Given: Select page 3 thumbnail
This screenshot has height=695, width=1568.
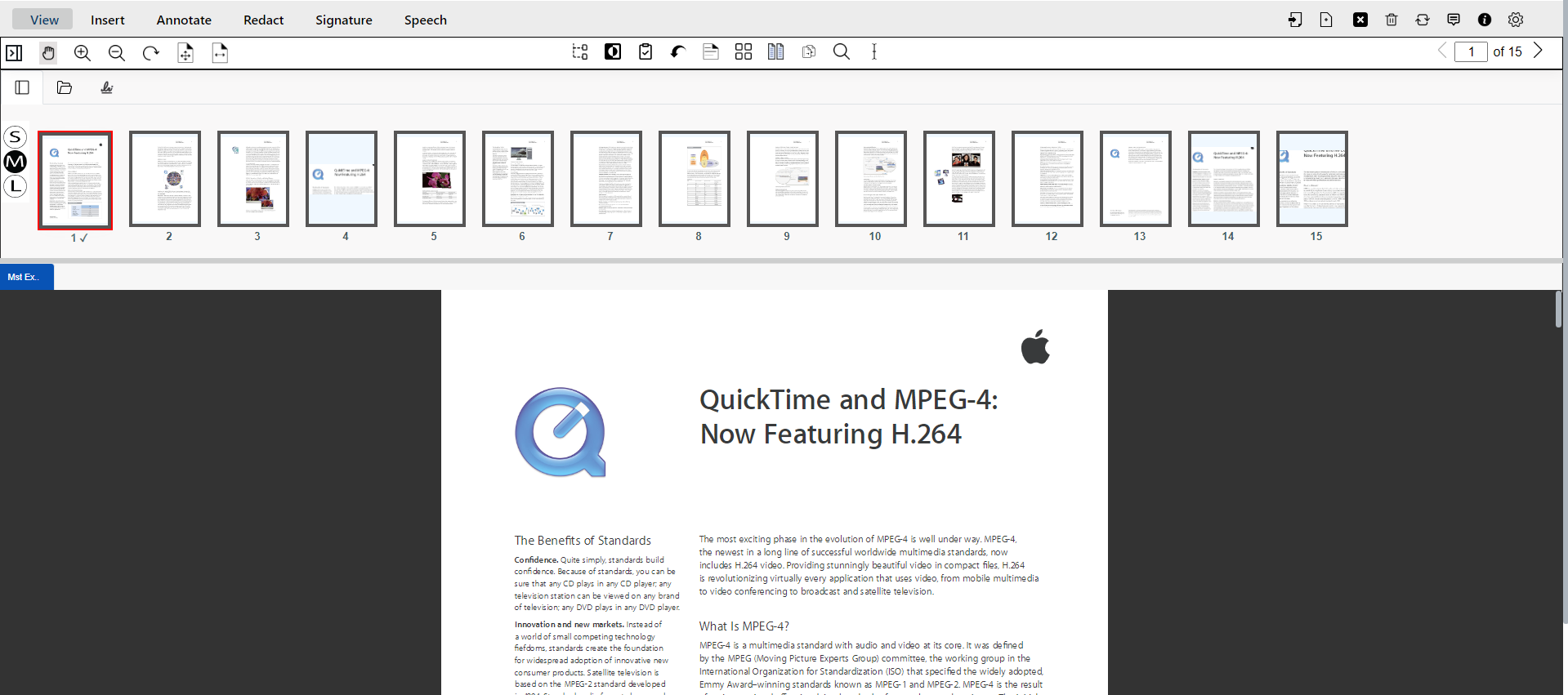Looking at the screenshot, I should click(253, 179).
